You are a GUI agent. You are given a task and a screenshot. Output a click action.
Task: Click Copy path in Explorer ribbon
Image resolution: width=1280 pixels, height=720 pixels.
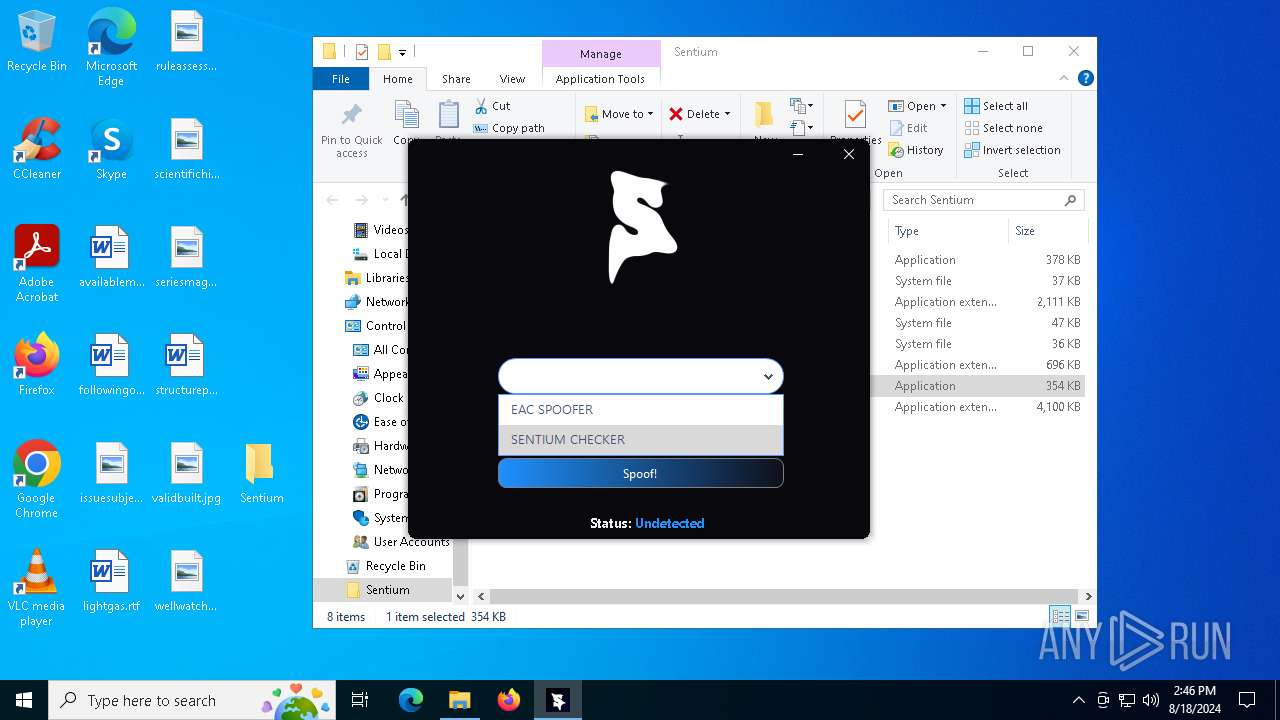coord(508,128)
